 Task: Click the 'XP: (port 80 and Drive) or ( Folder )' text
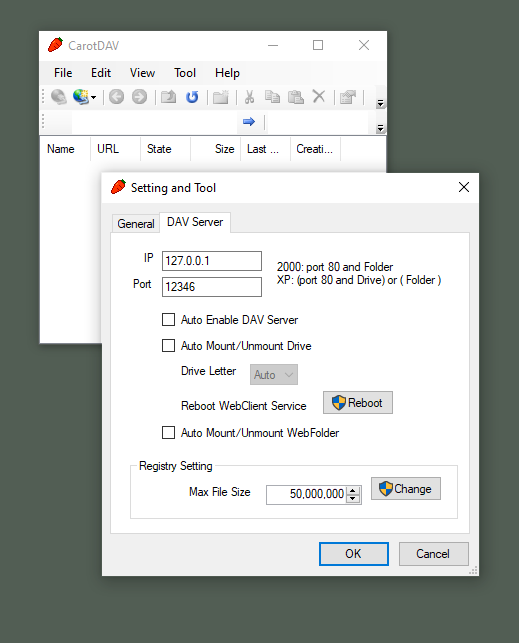pyautogui.click(x=359, y=280)
